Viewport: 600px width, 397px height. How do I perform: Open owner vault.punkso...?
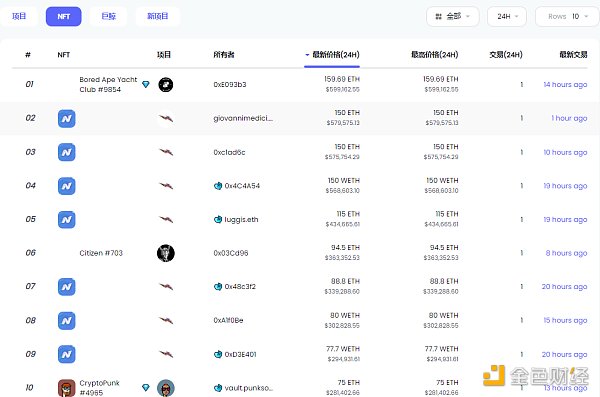[249, 388]
